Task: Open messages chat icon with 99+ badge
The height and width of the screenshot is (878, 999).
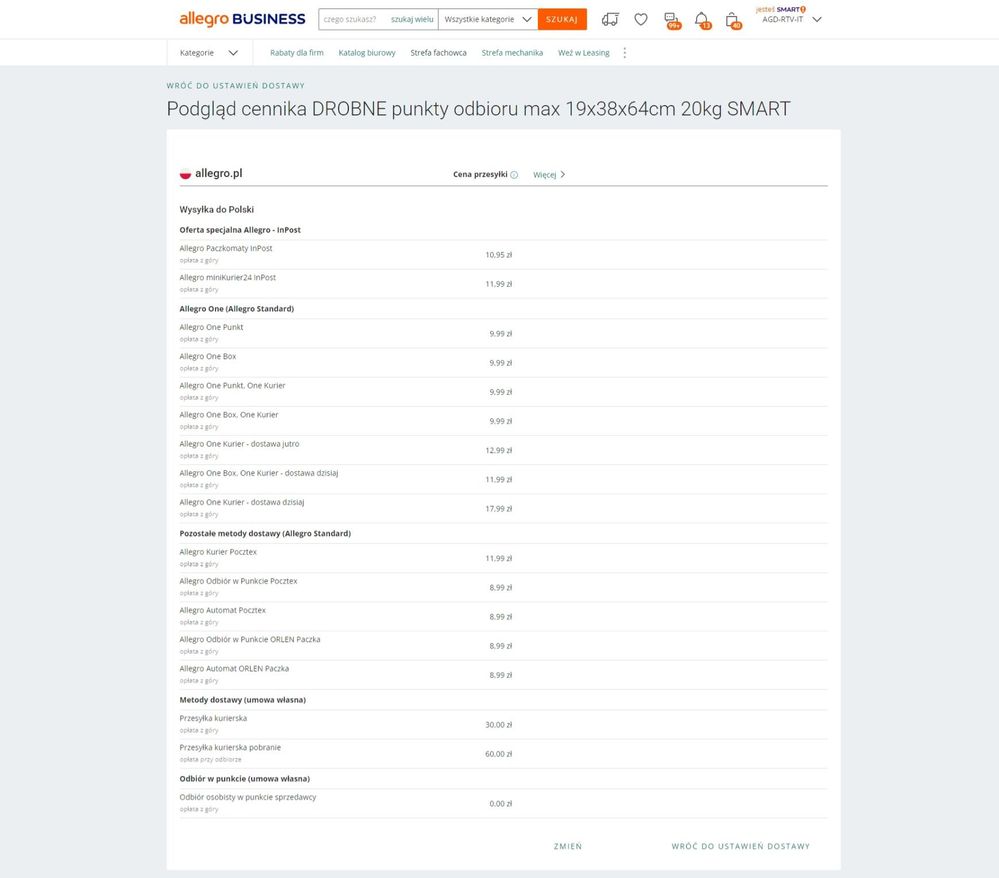Action: 672,20
